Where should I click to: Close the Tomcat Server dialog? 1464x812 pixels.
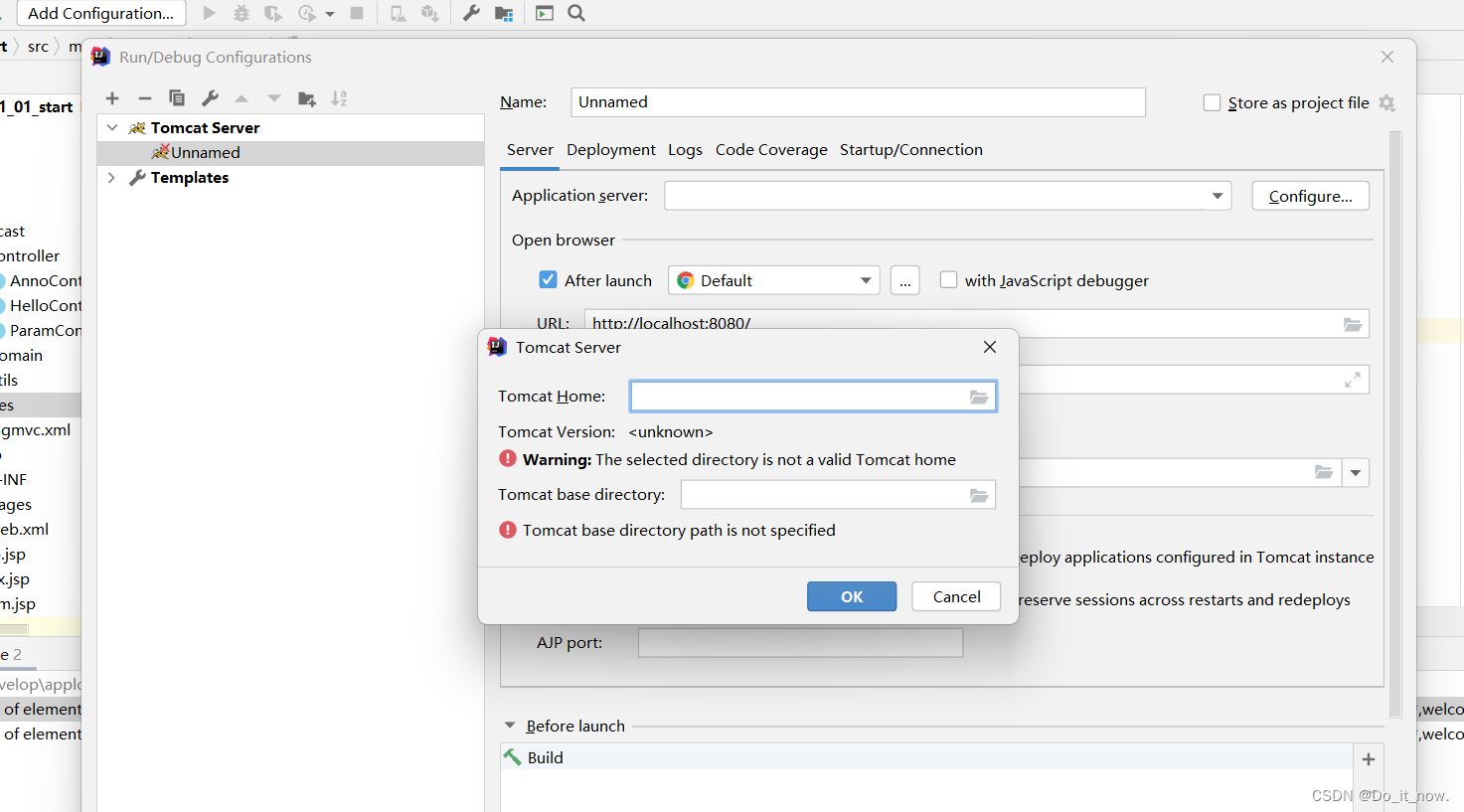(x=989, y=347)
